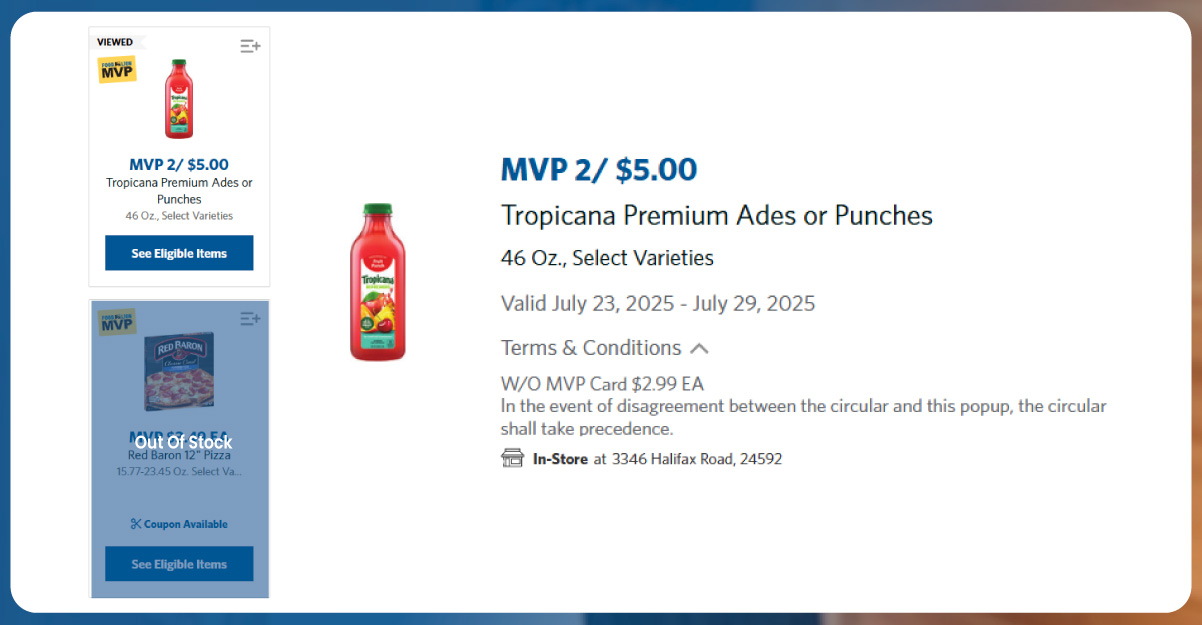
Task: Click the scissors coupon icon
Action: point(136,524)
